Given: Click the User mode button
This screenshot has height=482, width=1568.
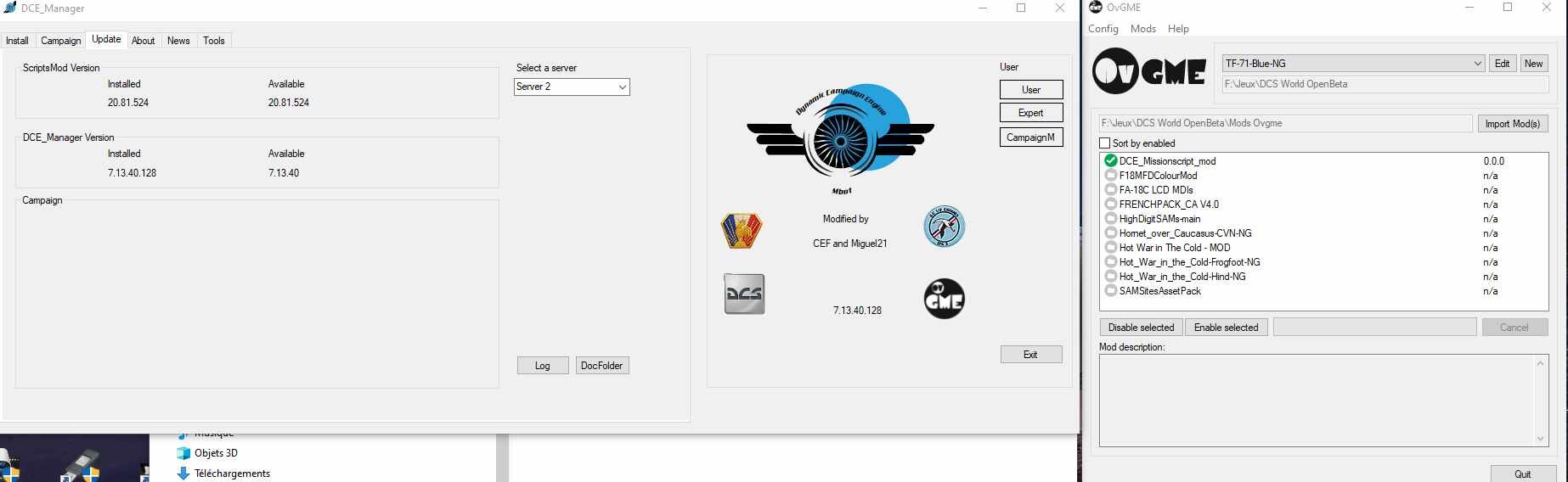Looking at the screenshot, I should [x=1031, y=90].
